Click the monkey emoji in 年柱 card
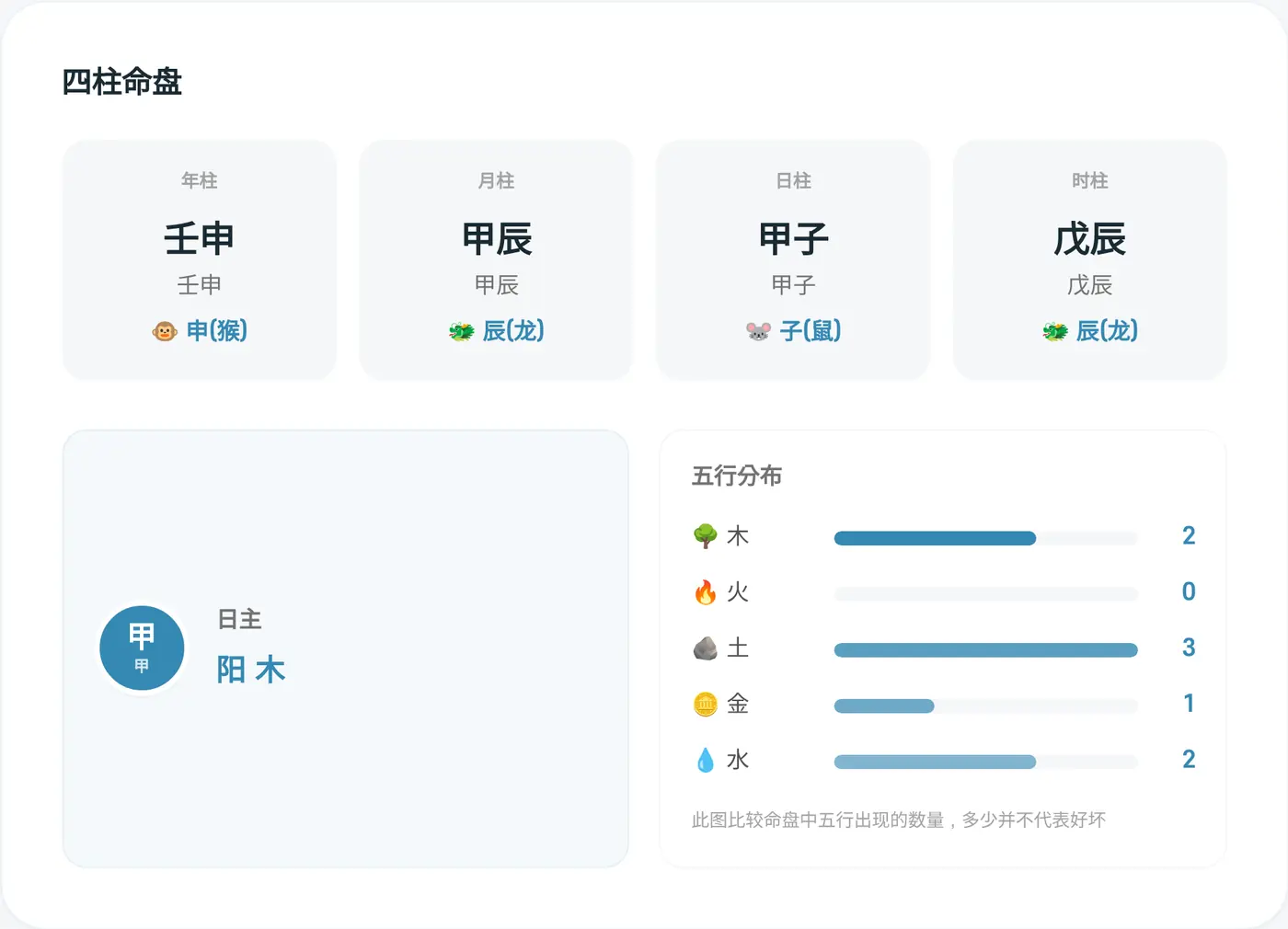The image size is (1288, 929). pos(165,331)
